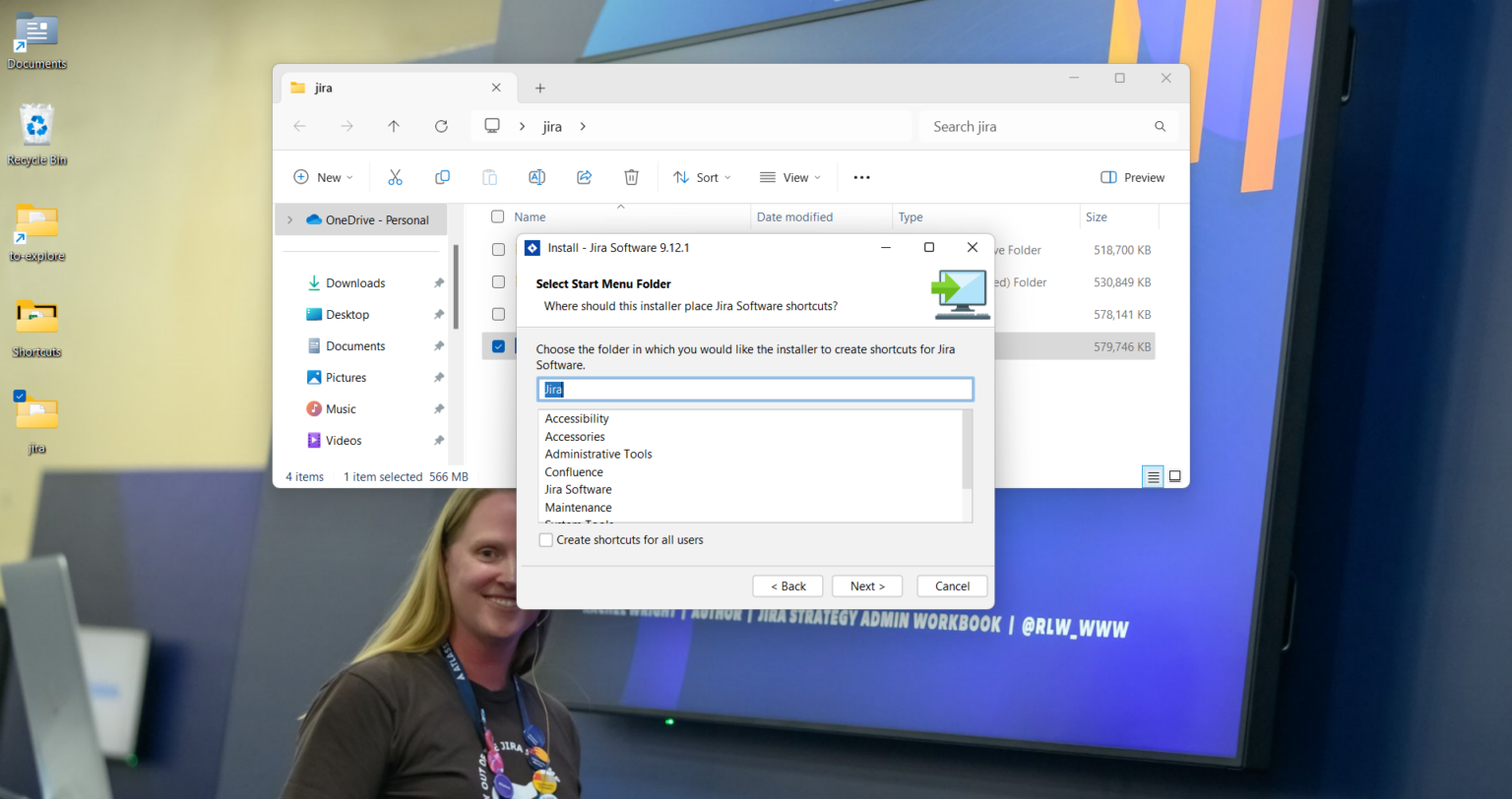Open the Sort dropdown

pyautogui.click(x=701, y=177)
